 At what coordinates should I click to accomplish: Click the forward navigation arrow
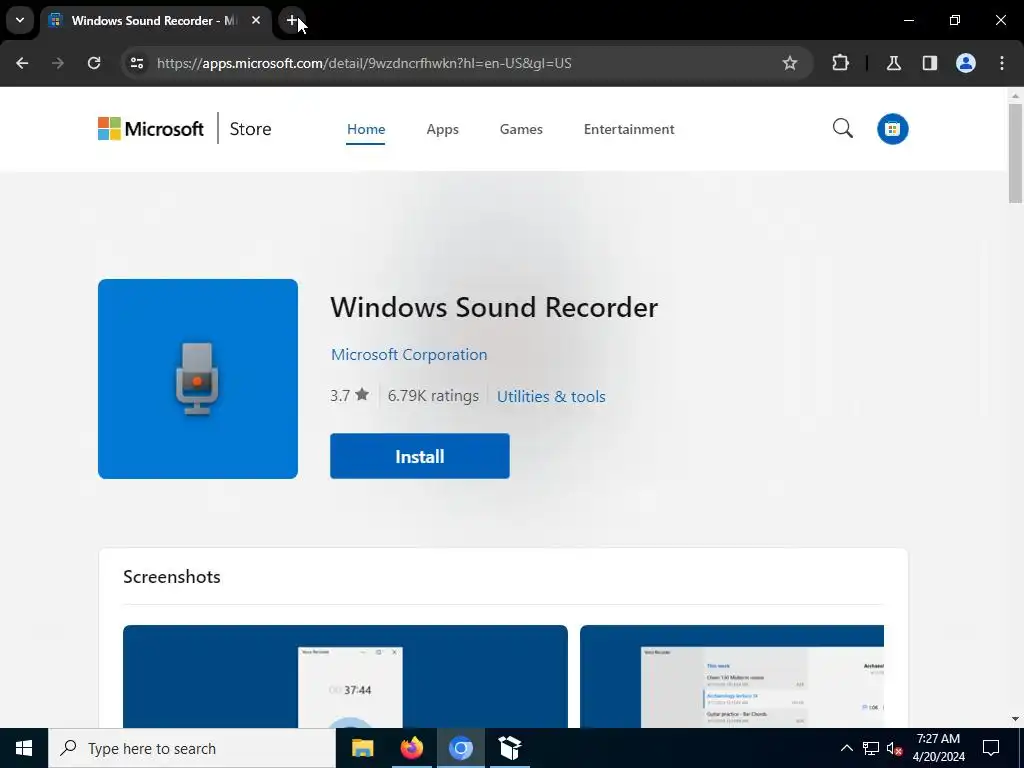[x=58, y=63]
